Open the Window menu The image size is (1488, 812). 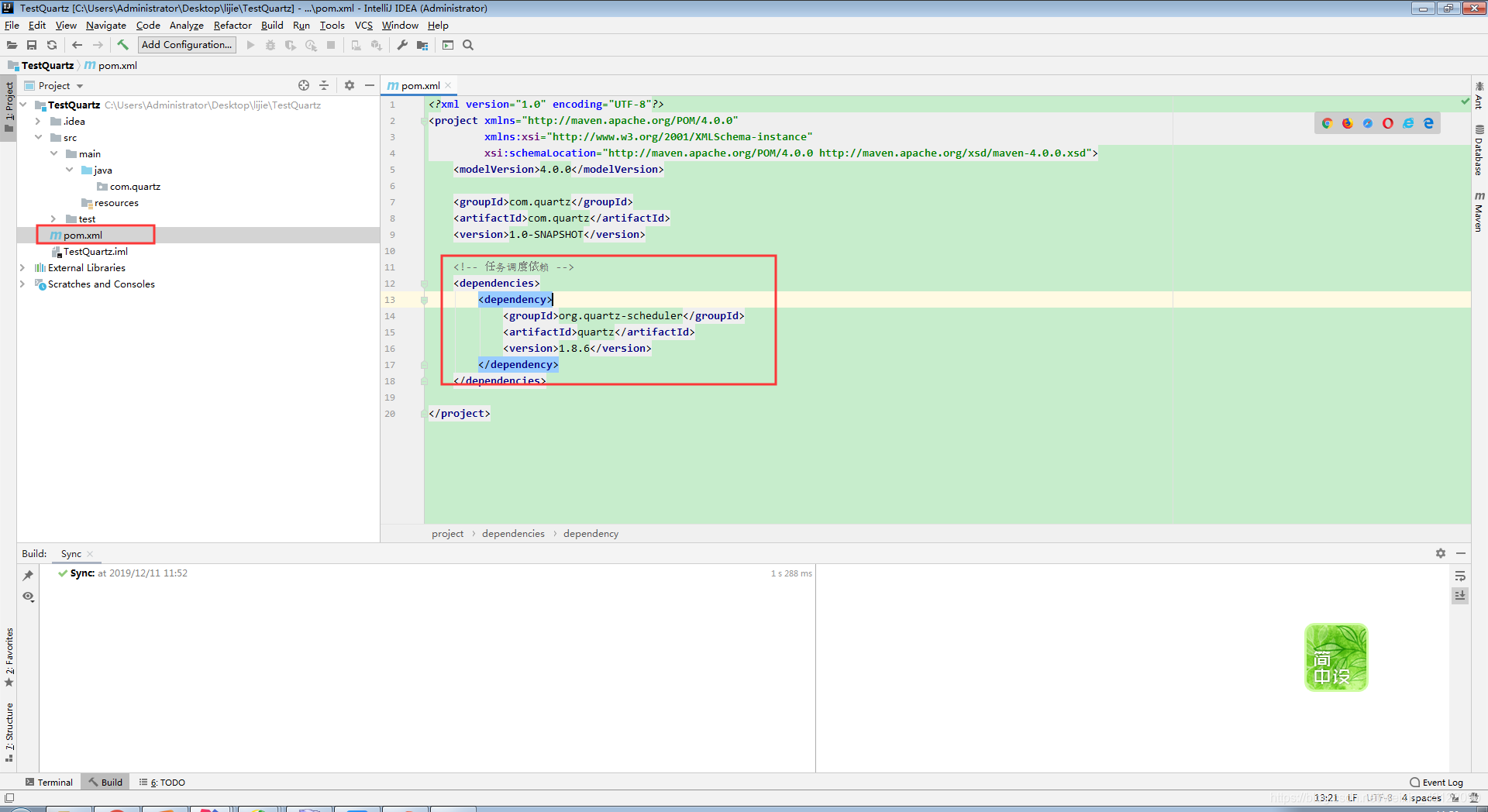click(400, 25)
